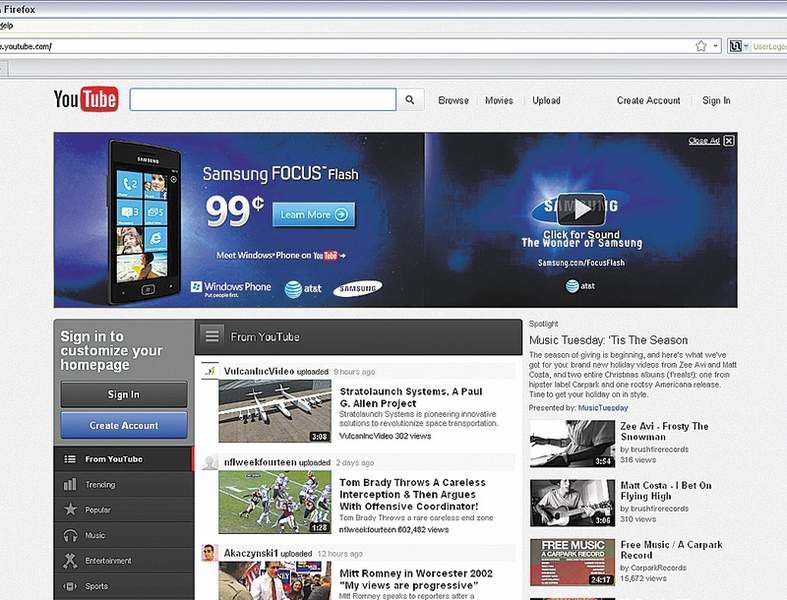This screenshot has width=787, height=600.
Task: Click Music Tuesday: 'Tis The Season heading
Action: coord(608,340)
